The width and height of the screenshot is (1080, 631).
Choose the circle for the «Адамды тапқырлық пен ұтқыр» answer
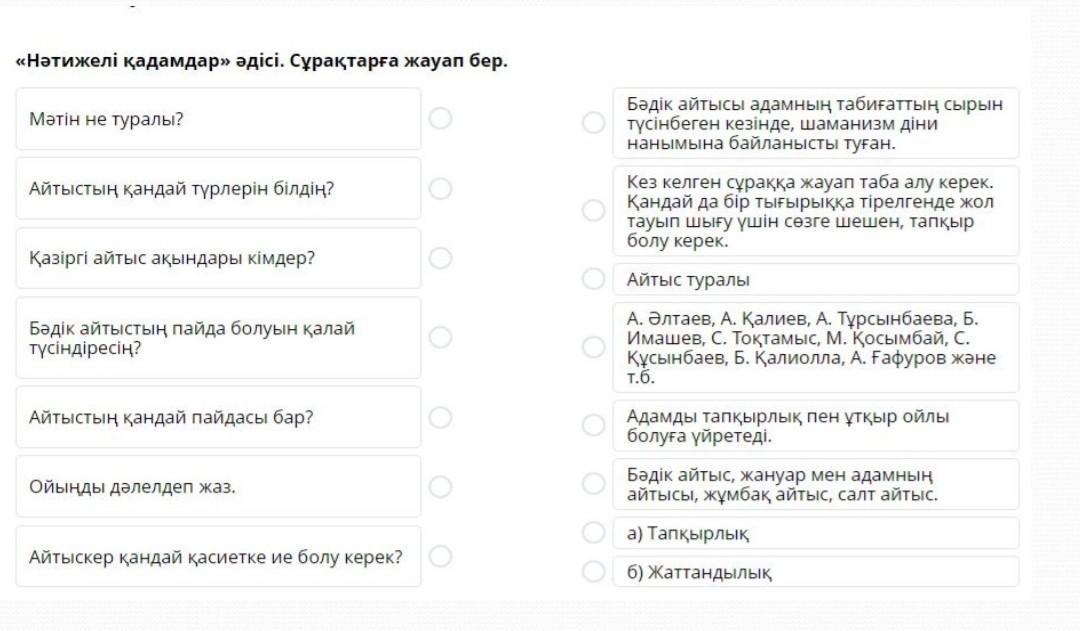594,426
